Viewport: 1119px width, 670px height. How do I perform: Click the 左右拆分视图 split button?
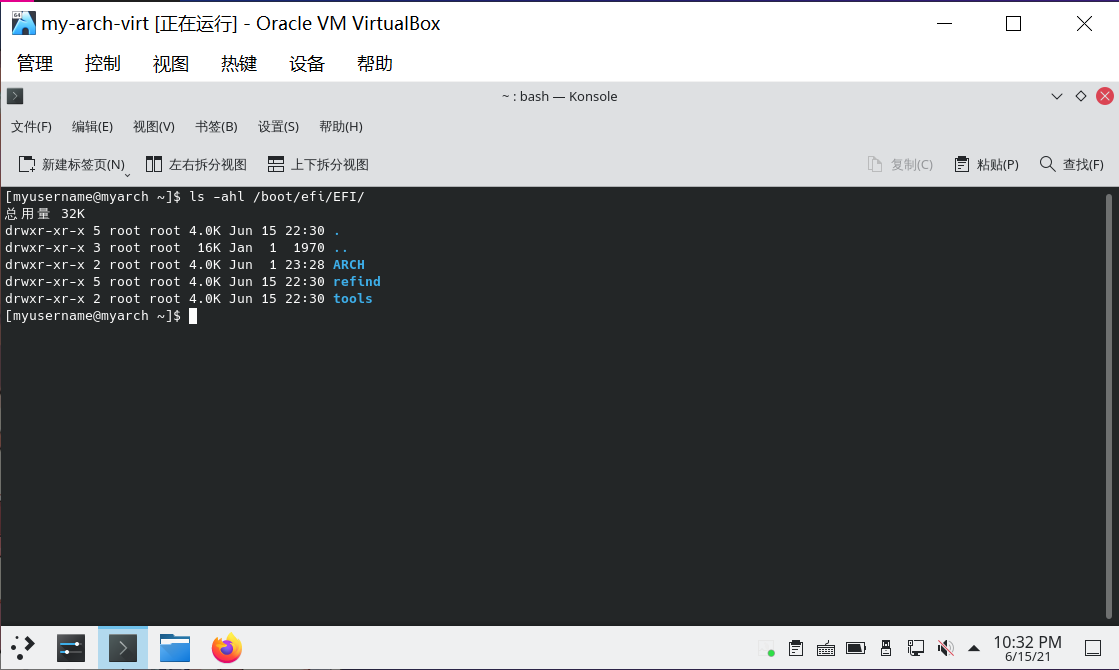point(196,164)
